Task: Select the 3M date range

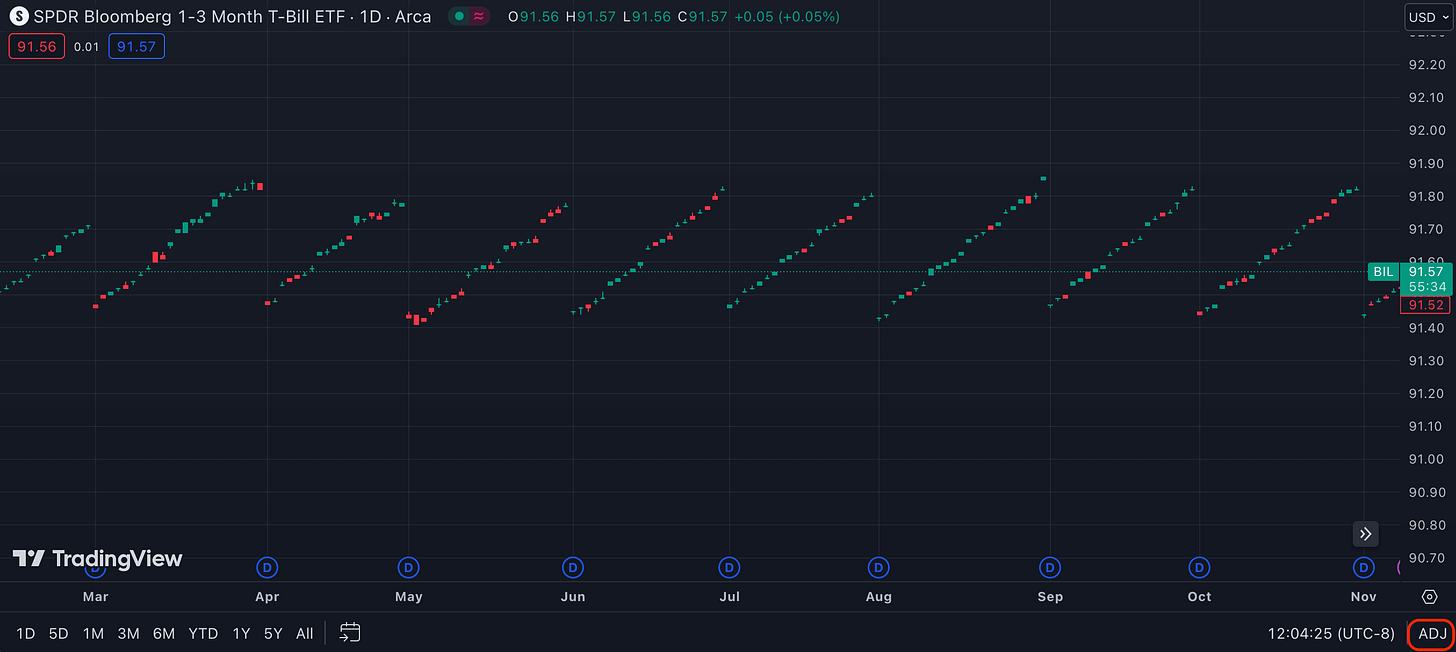Action: (128, 633)
